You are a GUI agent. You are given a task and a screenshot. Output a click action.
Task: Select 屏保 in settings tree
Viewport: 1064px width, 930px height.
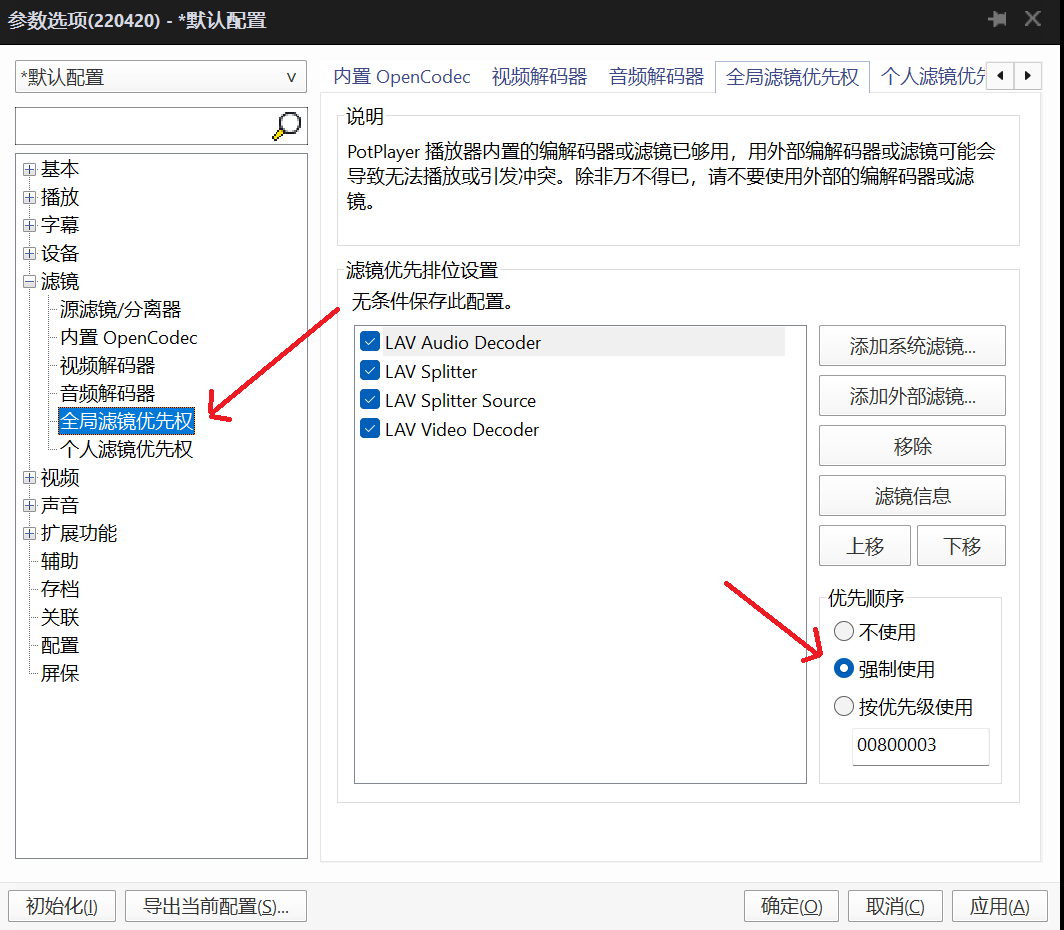(x=60, y=673)
